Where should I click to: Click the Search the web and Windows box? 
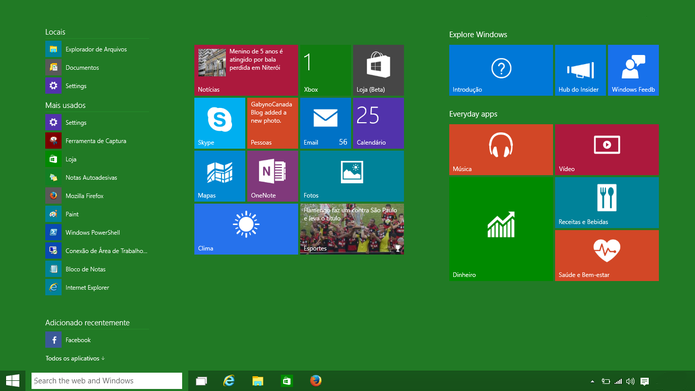[x=107, y=381]
